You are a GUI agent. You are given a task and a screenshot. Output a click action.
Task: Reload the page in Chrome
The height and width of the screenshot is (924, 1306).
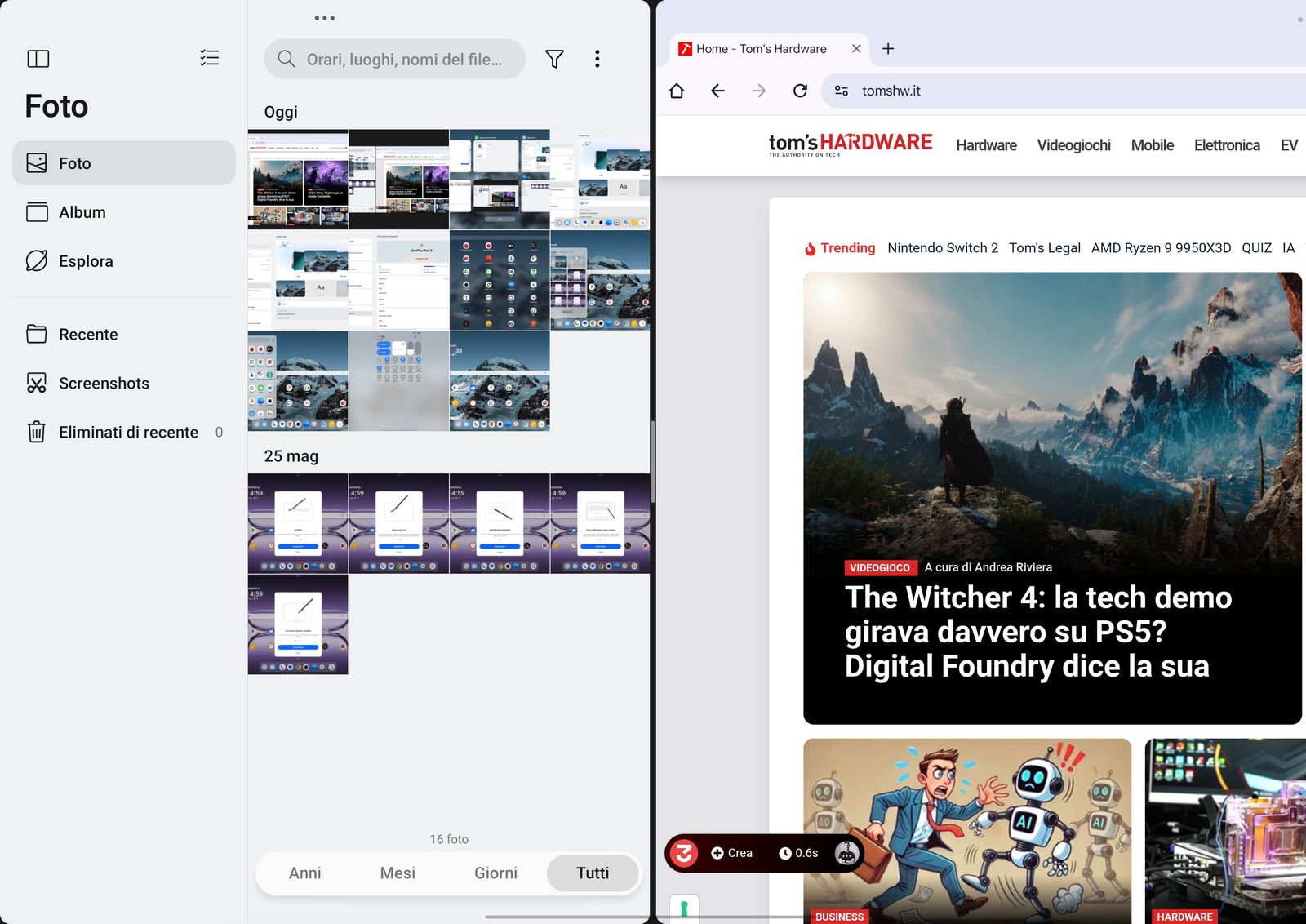coord(800,91)
